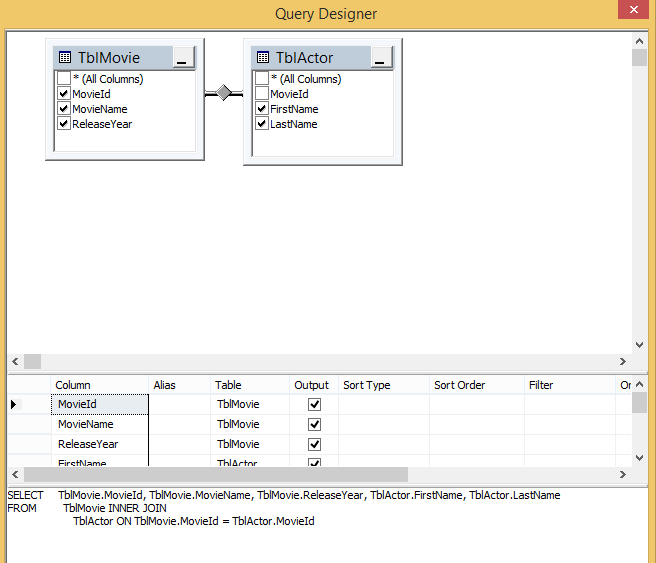Click the row selector arrow beside MovieId
The height and width of the screenshot is (563, 656).
point(13,404)
